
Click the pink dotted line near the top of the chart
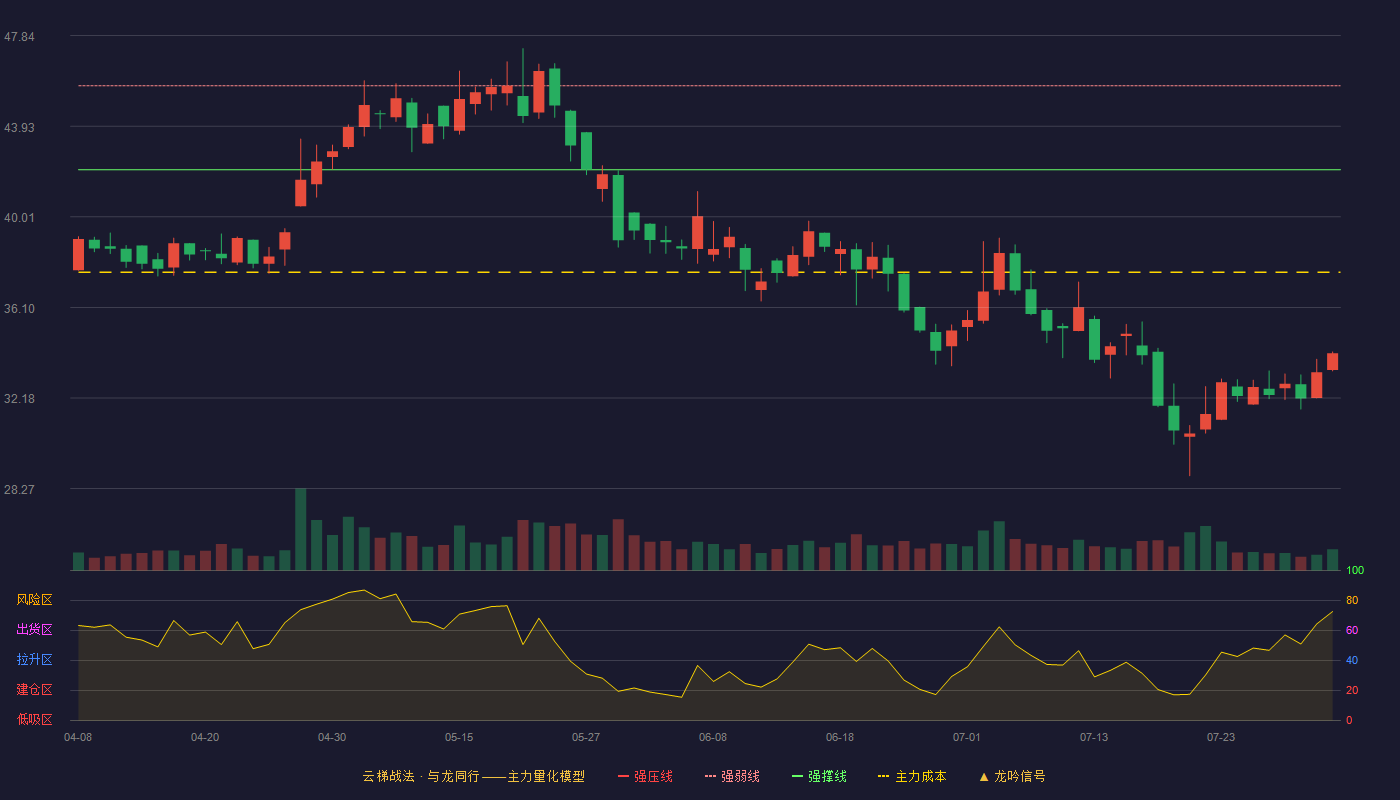tap(709, 86)
